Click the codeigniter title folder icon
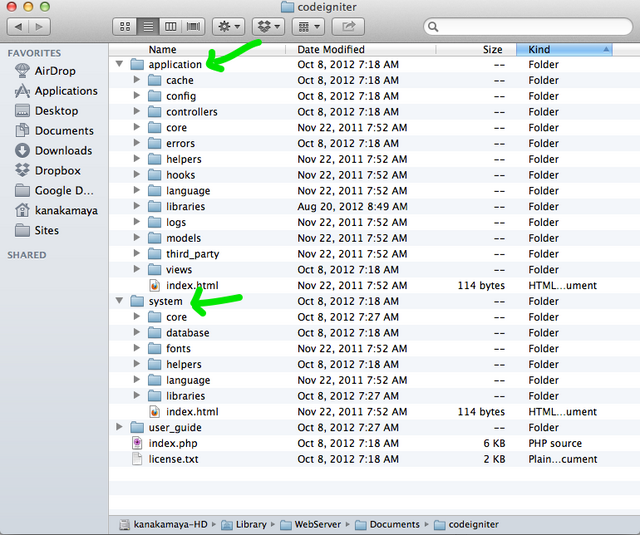This screenshot has height=535, width=640. pos(287,7)
